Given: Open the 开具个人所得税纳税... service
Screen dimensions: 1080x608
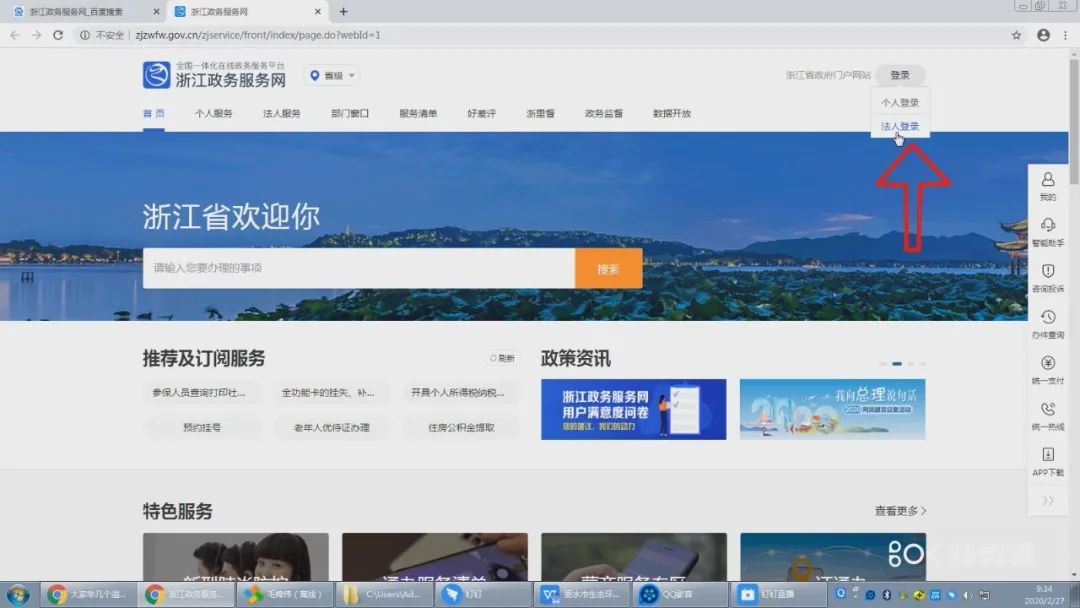Looking at the screenshot, I should click(459, 392).
